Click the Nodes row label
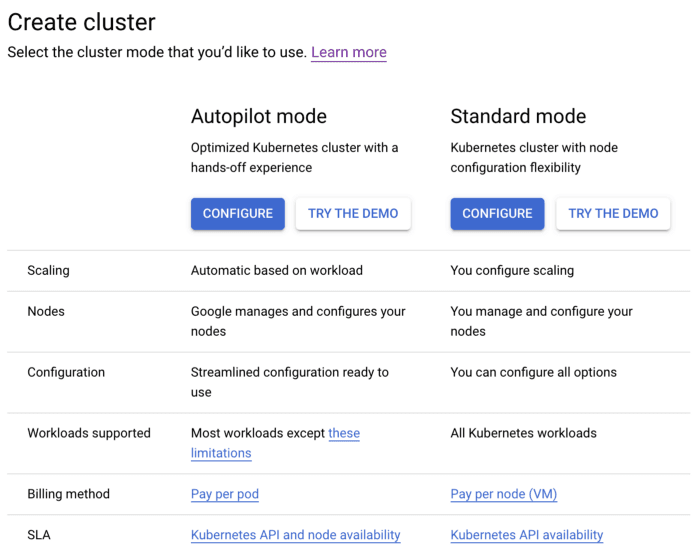This screenshot has width=700, height=559. [46, 311]
